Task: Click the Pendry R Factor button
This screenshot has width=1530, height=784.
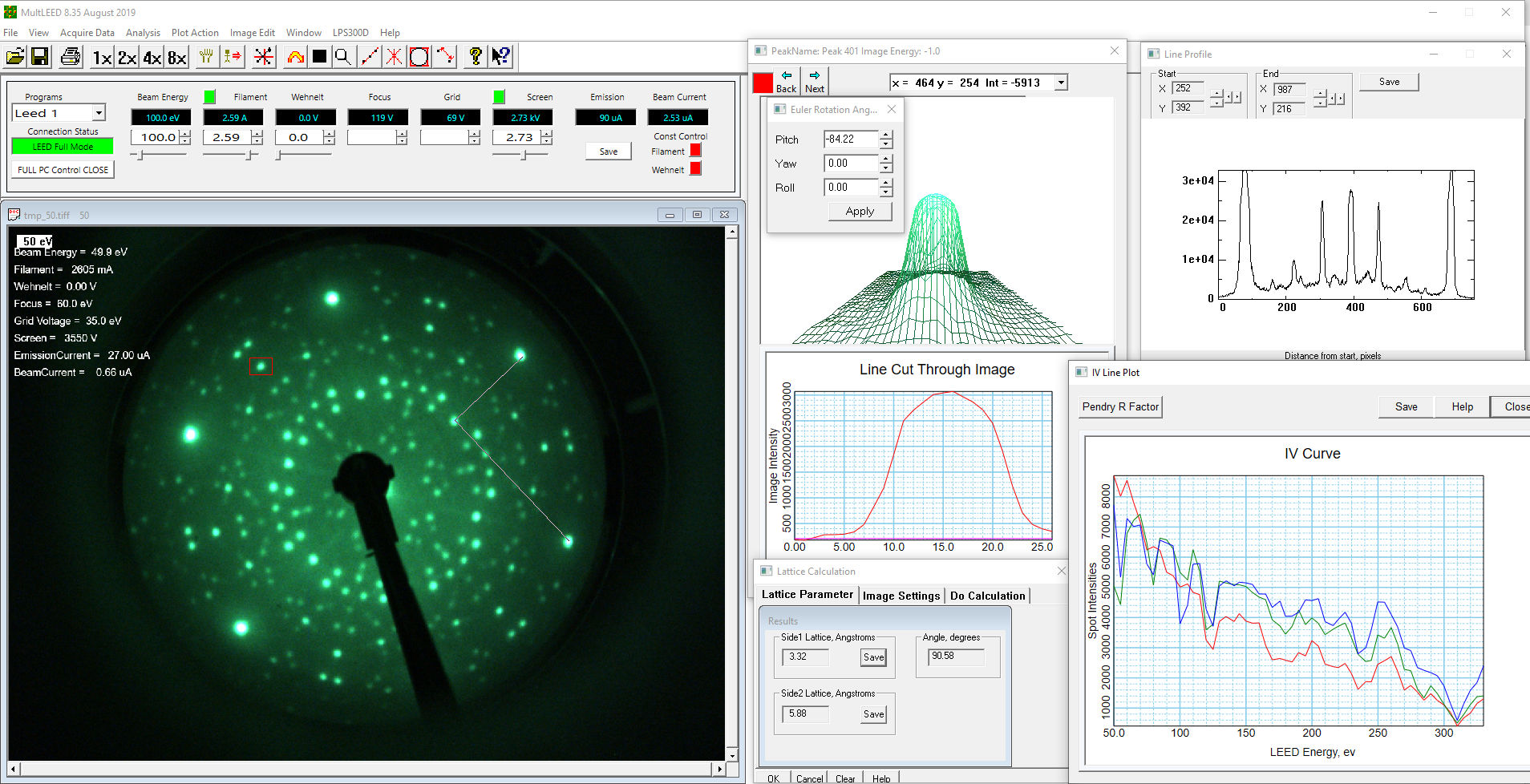Action: click(1119, 406)
